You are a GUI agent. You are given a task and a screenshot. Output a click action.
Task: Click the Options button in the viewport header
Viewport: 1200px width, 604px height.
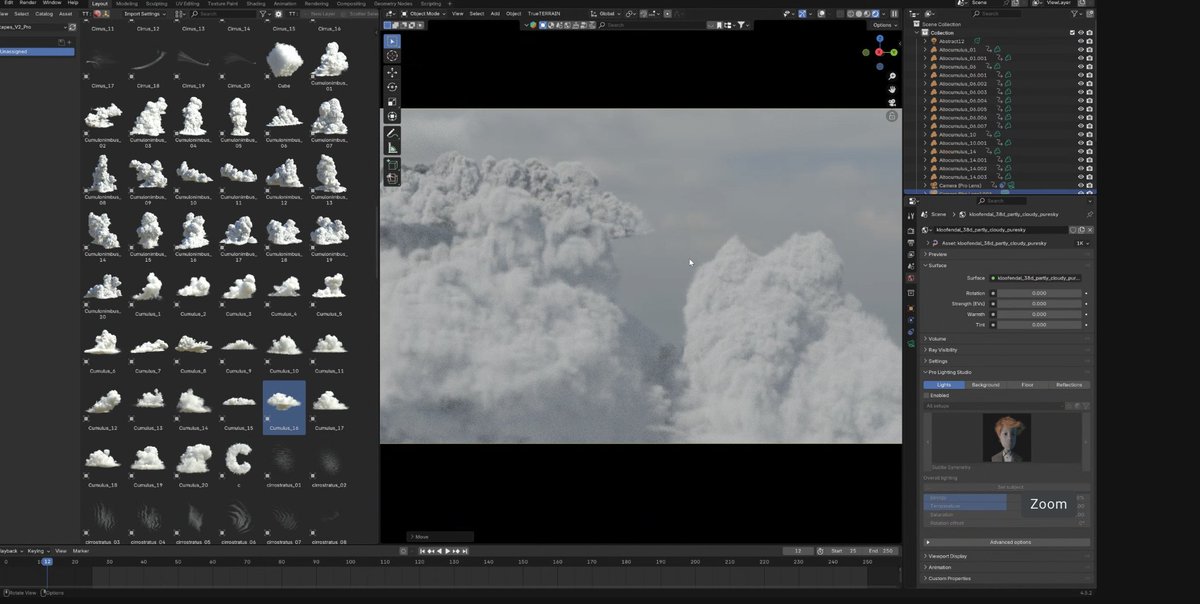pos(882,25)
